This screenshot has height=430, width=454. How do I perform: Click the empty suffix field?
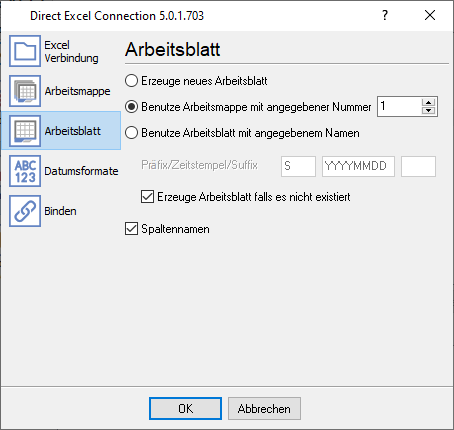click(x=418, y=166)
